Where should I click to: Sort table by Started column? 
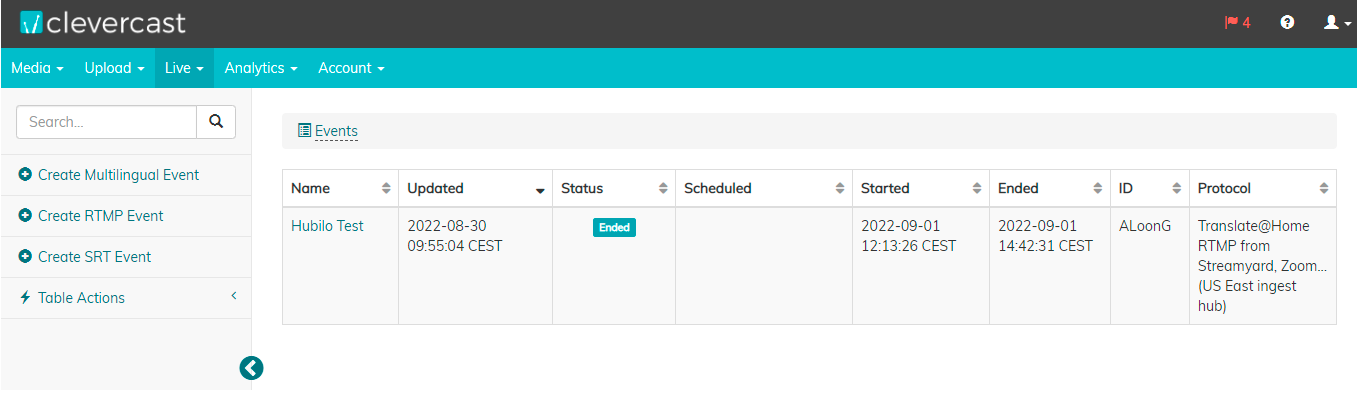click(x=921, y=188)
